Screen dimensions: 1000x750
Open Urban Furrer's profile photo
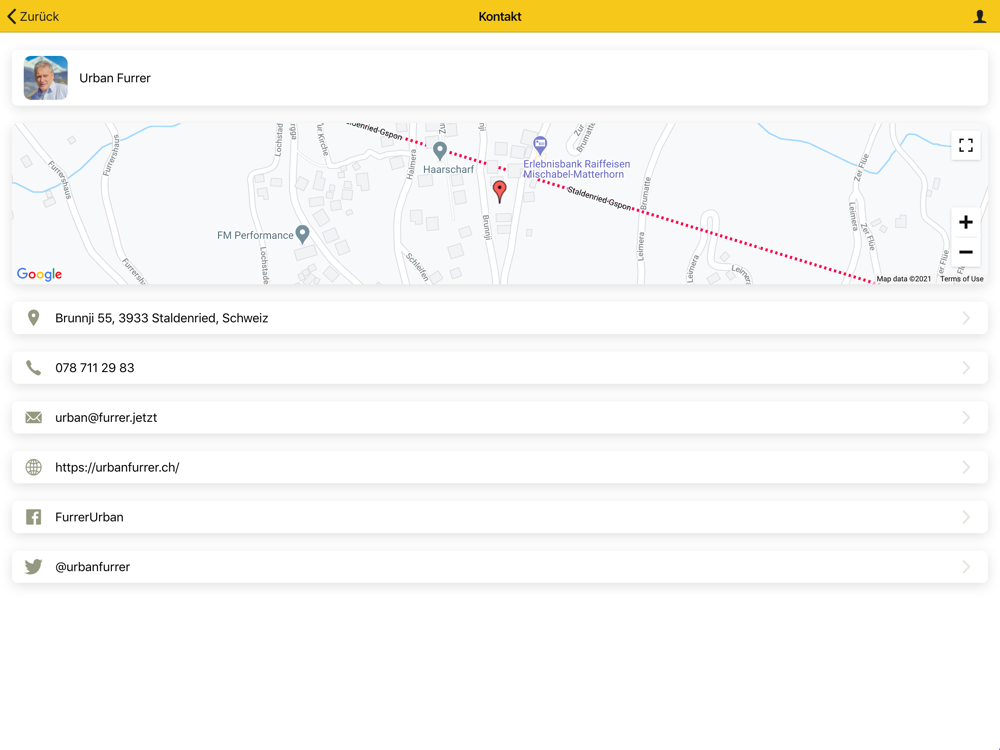46,78
